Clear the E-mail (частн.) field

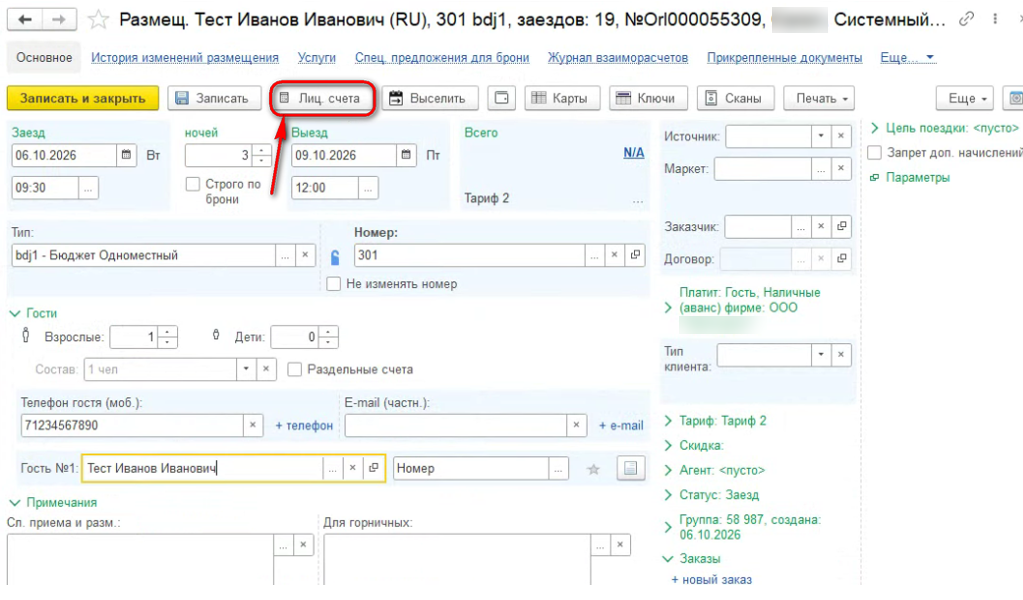pyautogui.click(x=576, y=425)
